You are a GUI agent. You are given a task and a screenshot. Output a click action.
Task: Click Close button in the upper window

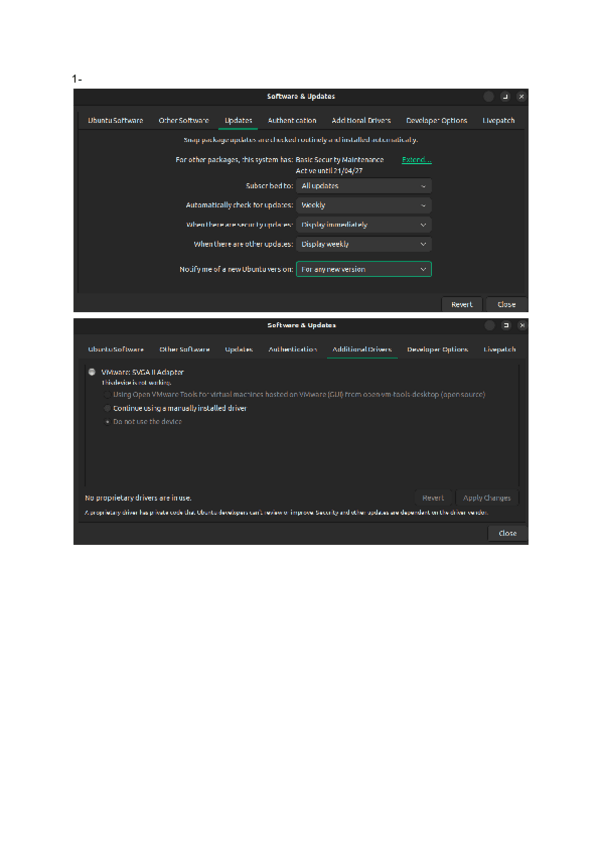coord(506,304)
